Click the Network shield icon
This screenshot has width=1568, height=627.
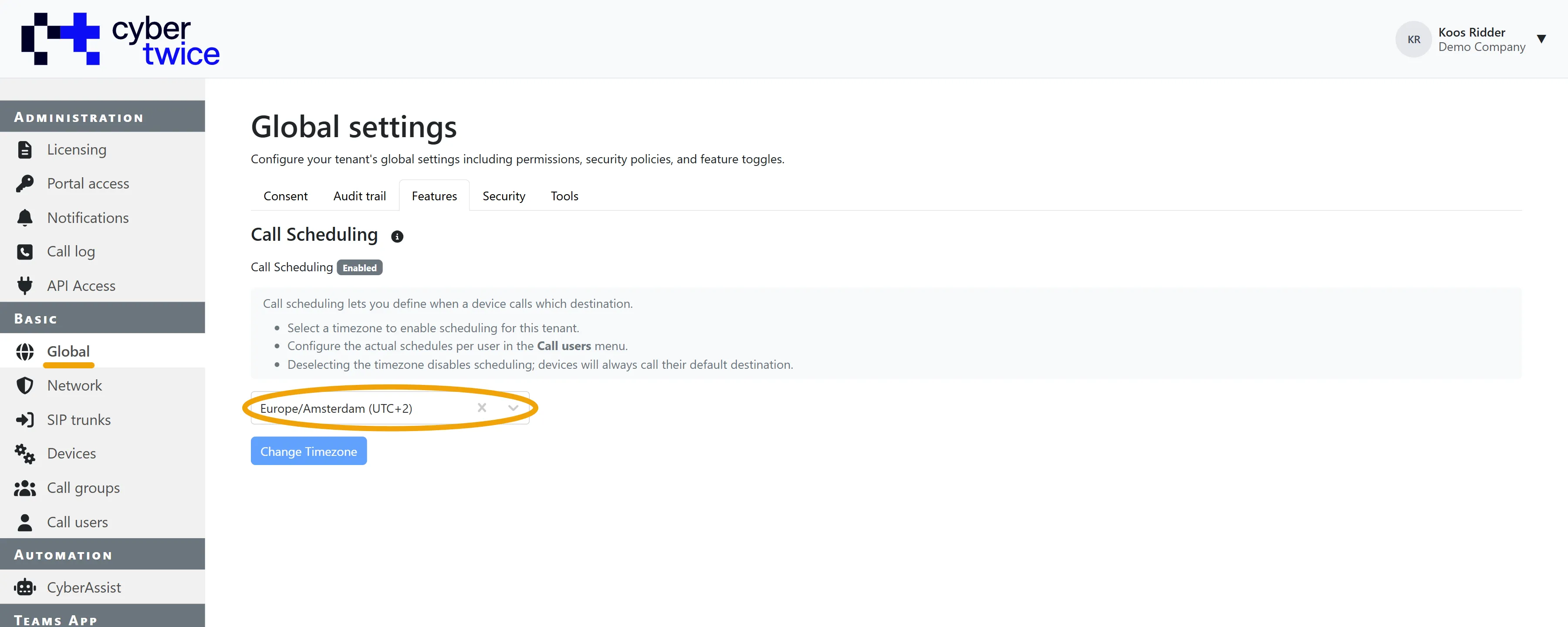25,385
